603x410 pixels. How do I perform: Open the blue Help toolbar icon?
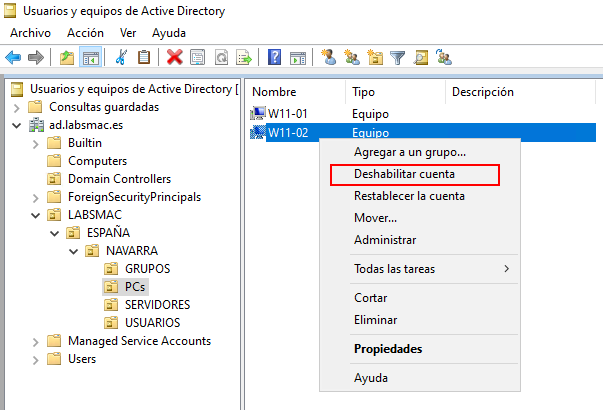tap(273, 57)
